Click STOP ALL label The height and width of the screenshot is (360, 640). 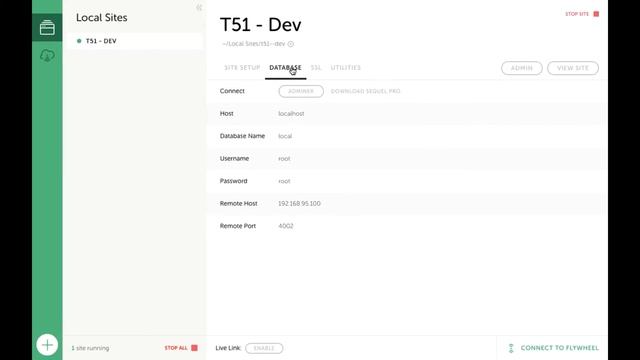pos(176,348)
